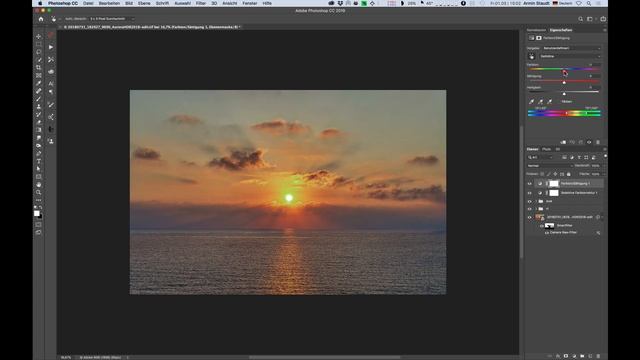This screenshot has height=360, width=640.
Task: Click the Home icon in options bar
Action: tap(41, 19)
